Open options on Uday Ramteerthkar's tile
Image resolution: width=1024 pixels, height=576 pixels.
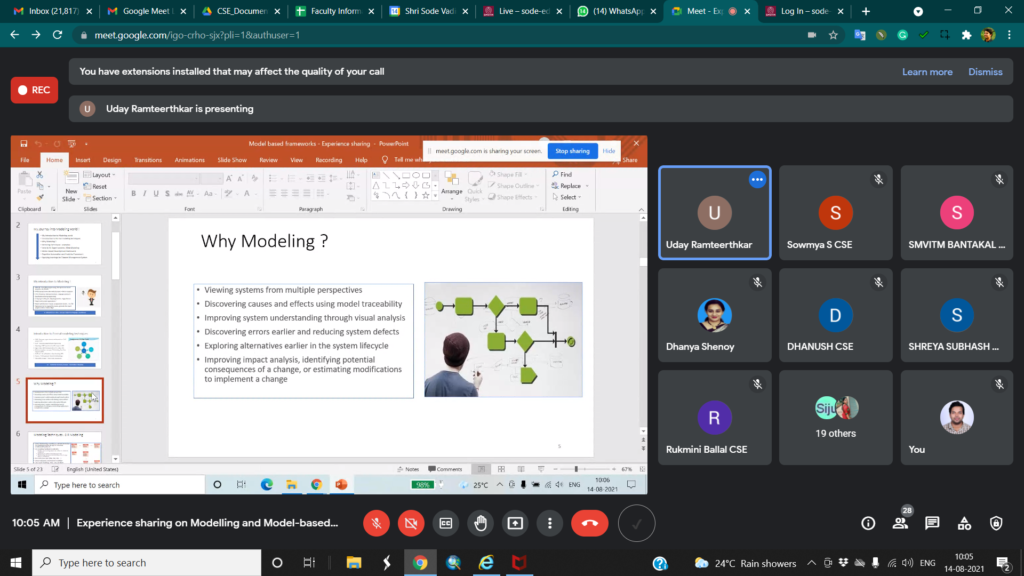757,180
